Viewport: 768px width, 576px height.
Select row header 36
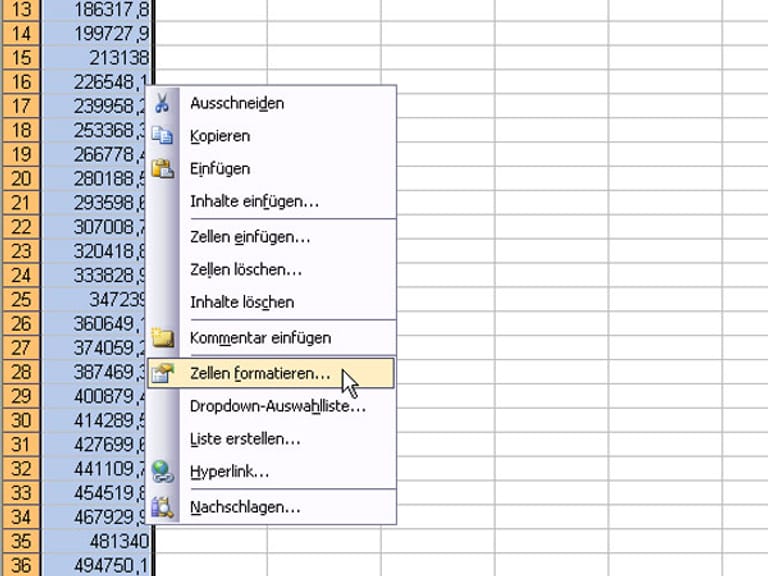(x=21, y=567)
